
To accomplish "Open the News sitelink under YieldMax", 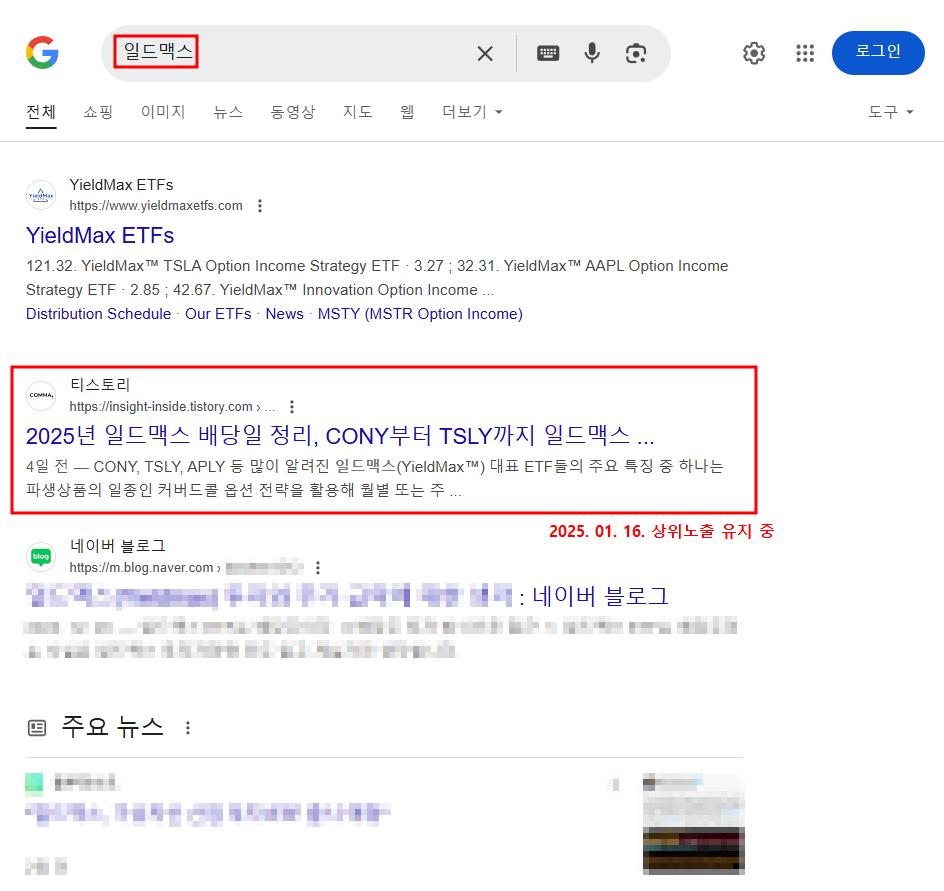I will [284, 314].
